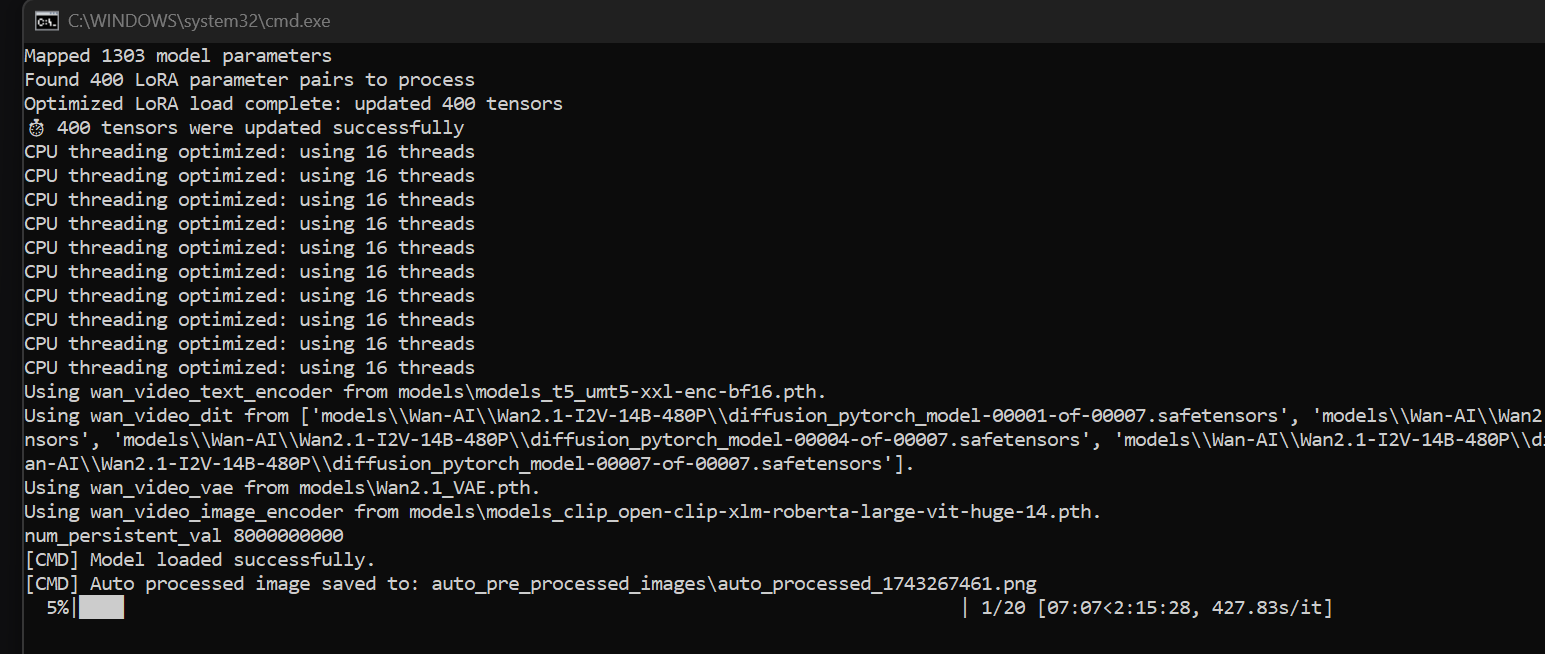Click the auto_processed_1743267461.png file path

click(x=735, y=584)
